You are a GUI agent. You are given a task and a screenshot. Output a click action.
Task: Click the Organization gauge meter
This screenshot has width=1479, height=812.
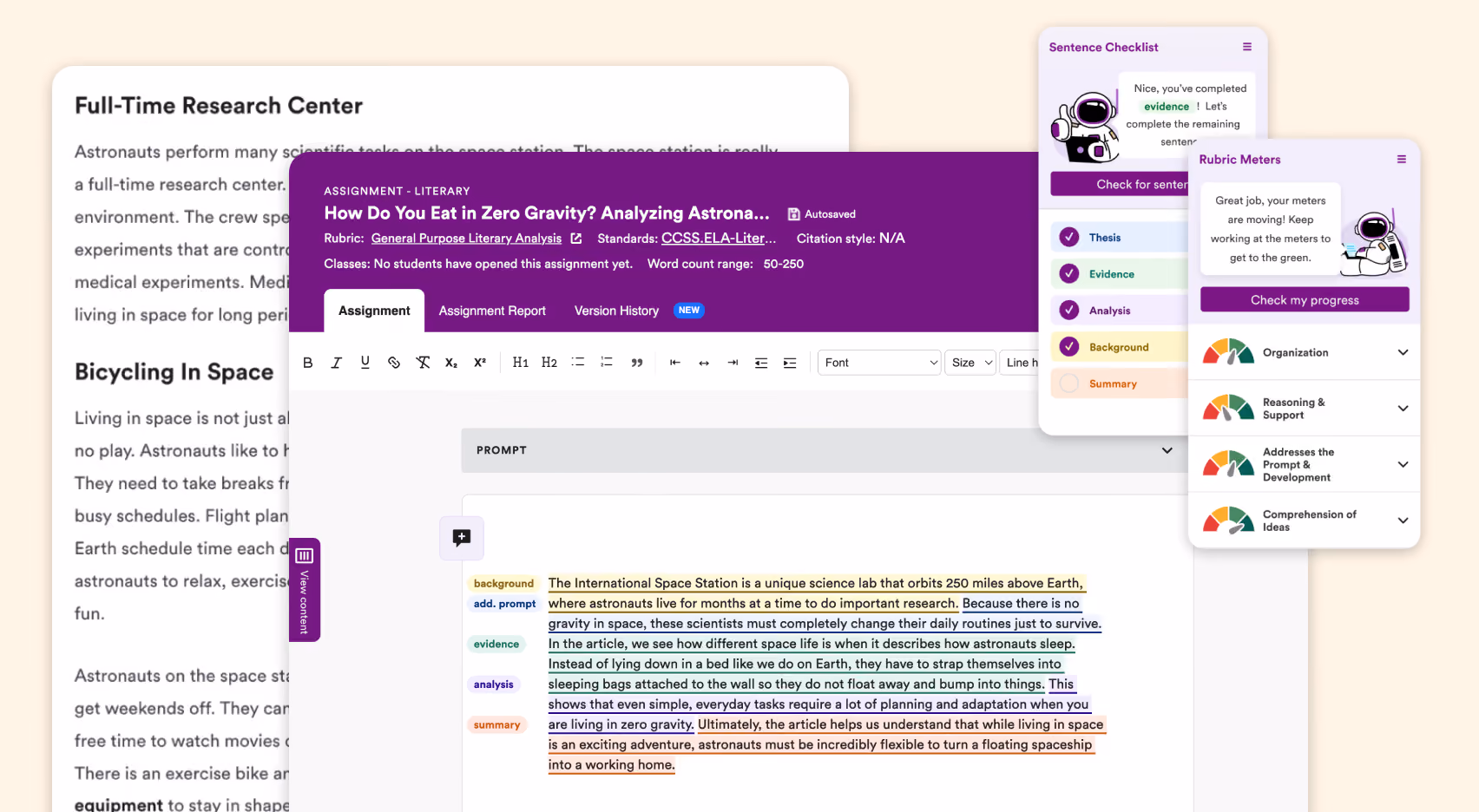pyautogui.click(x=1228, y=352)
